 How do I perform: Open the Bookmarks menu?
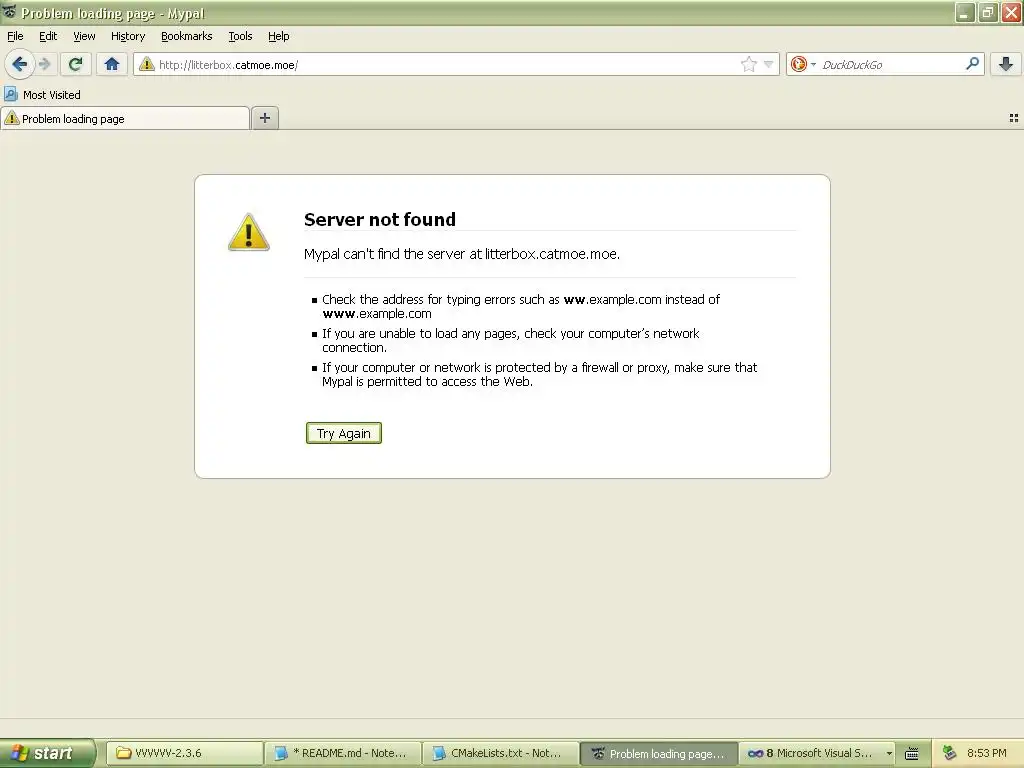click(x=186, y=36)
